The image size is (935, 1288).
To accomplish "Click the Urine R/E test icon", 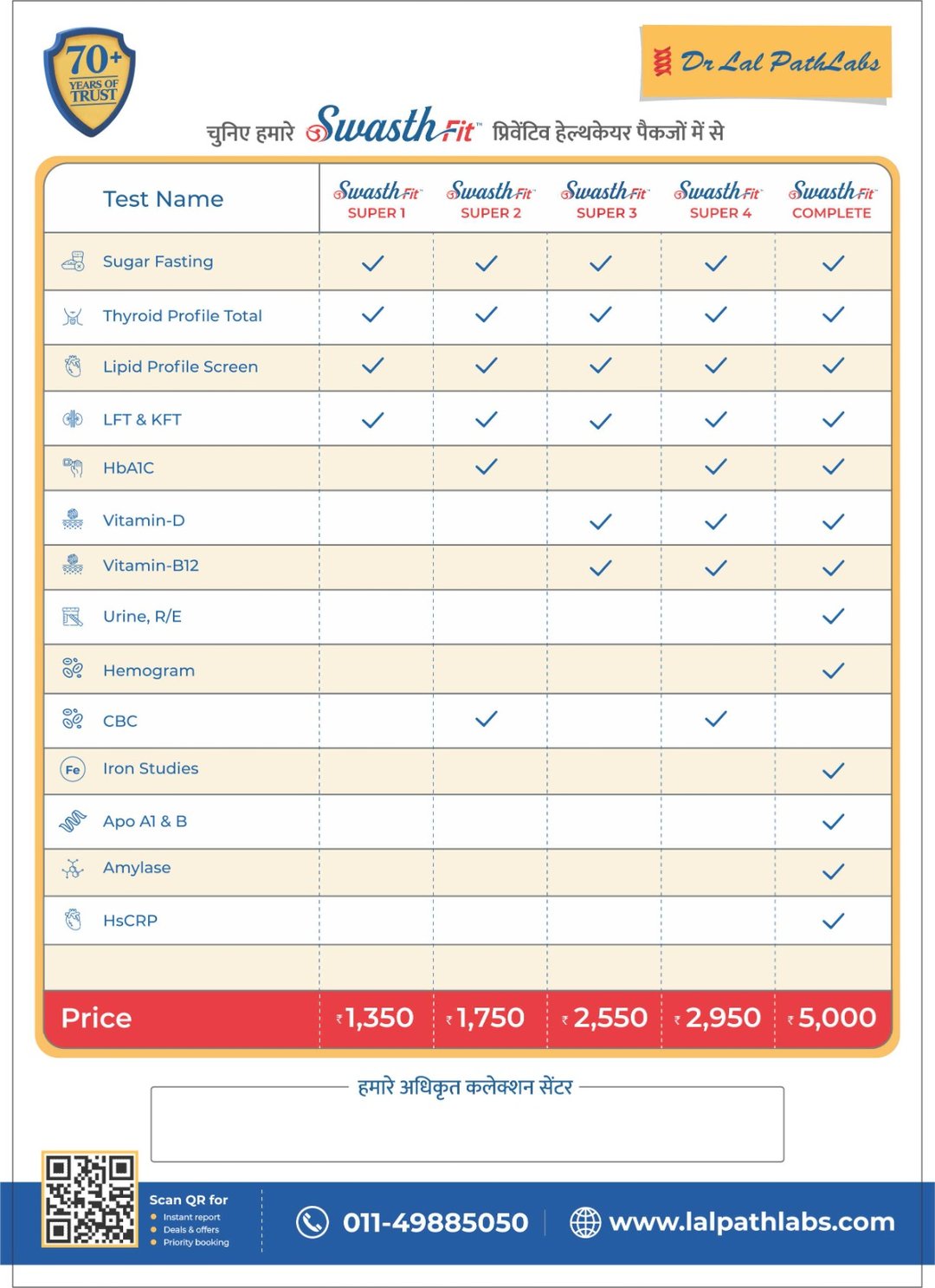I will coord(73,617).
